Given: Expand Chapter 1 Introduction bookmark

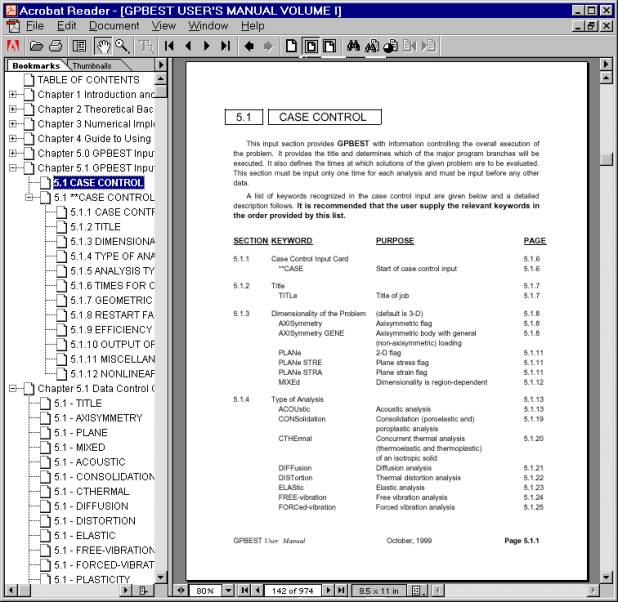Looking at the screenshot, I should [13, 95].
